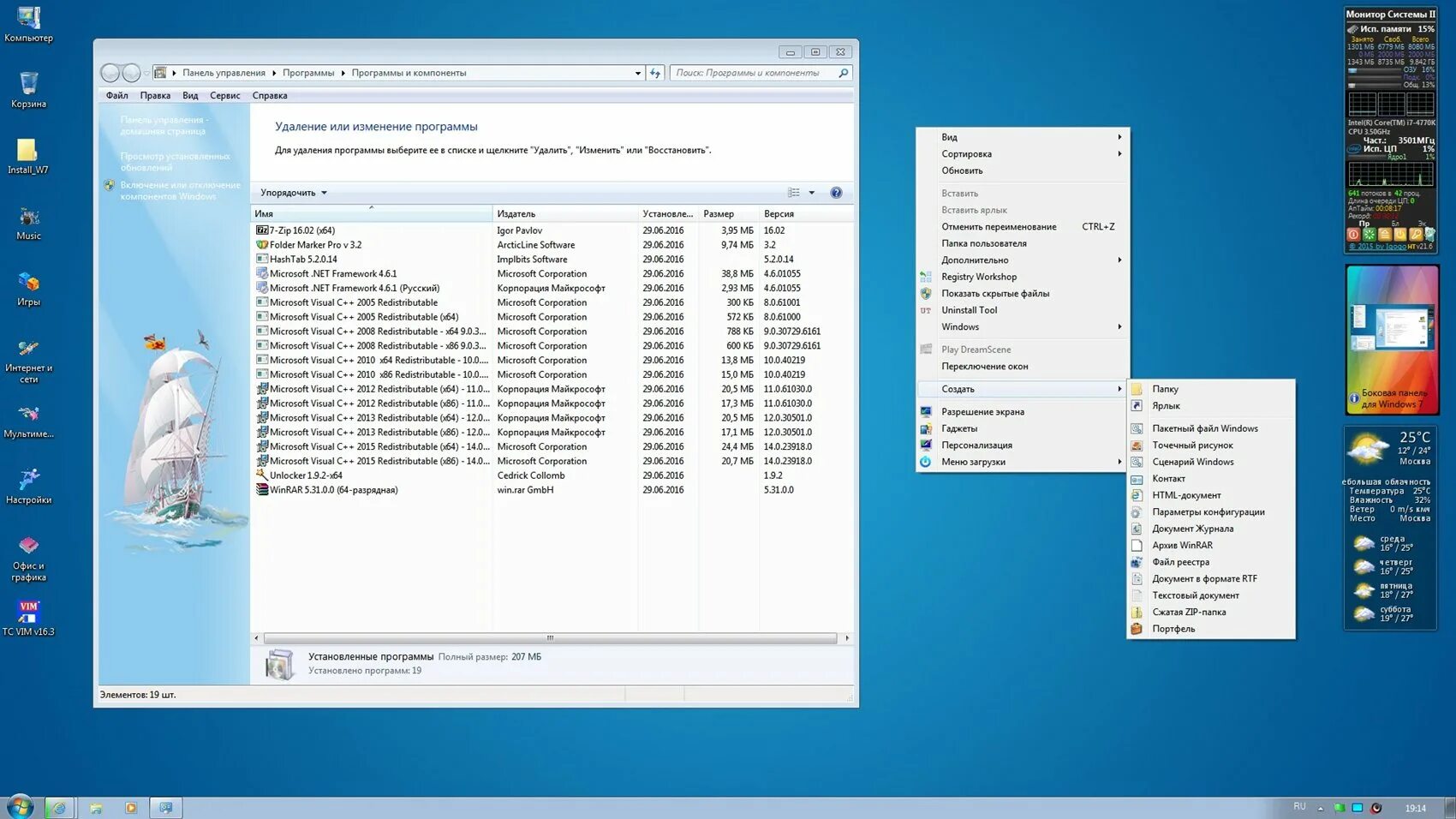Sort by the Имя column header
The image size is (1456, 819).
(372, 214)
